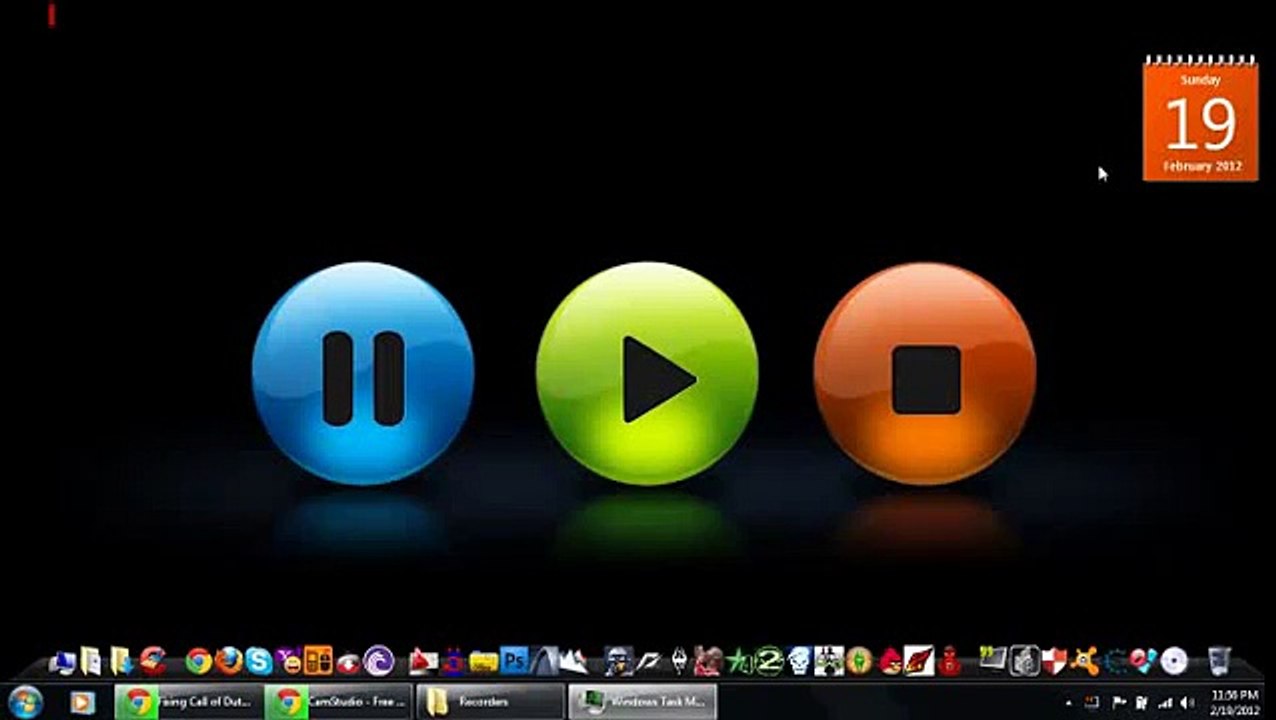The width and height of the screenshot is (1276, 720).
Task: Open the orange calculator-like dock icon
Action: point(318,661)
